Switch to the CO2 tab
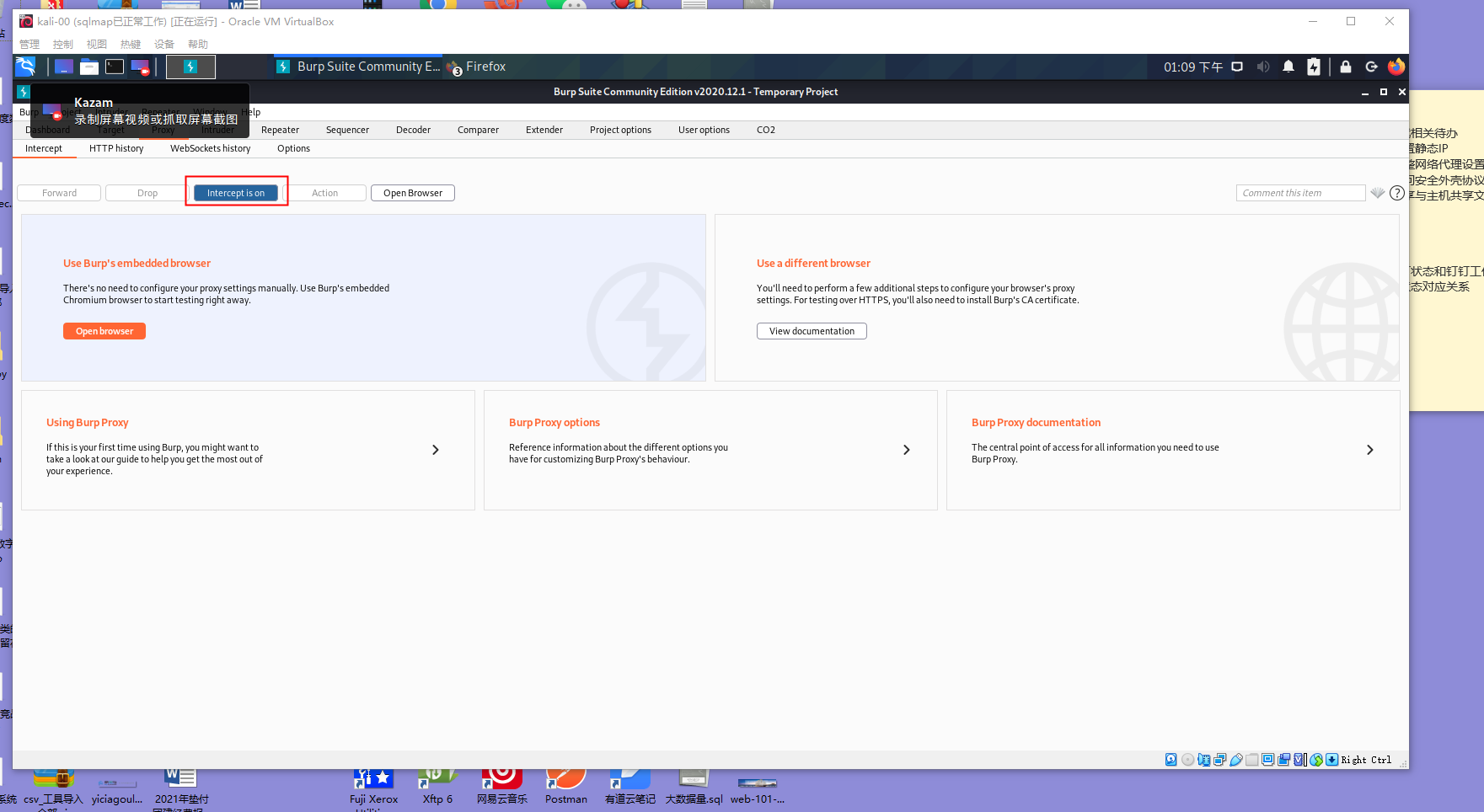 tap(766, 130)
